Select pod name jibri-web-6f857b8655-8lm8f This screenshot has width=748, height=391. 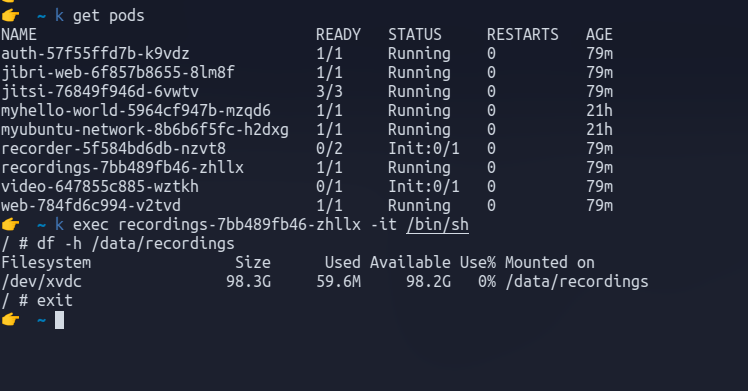point(118,72)
